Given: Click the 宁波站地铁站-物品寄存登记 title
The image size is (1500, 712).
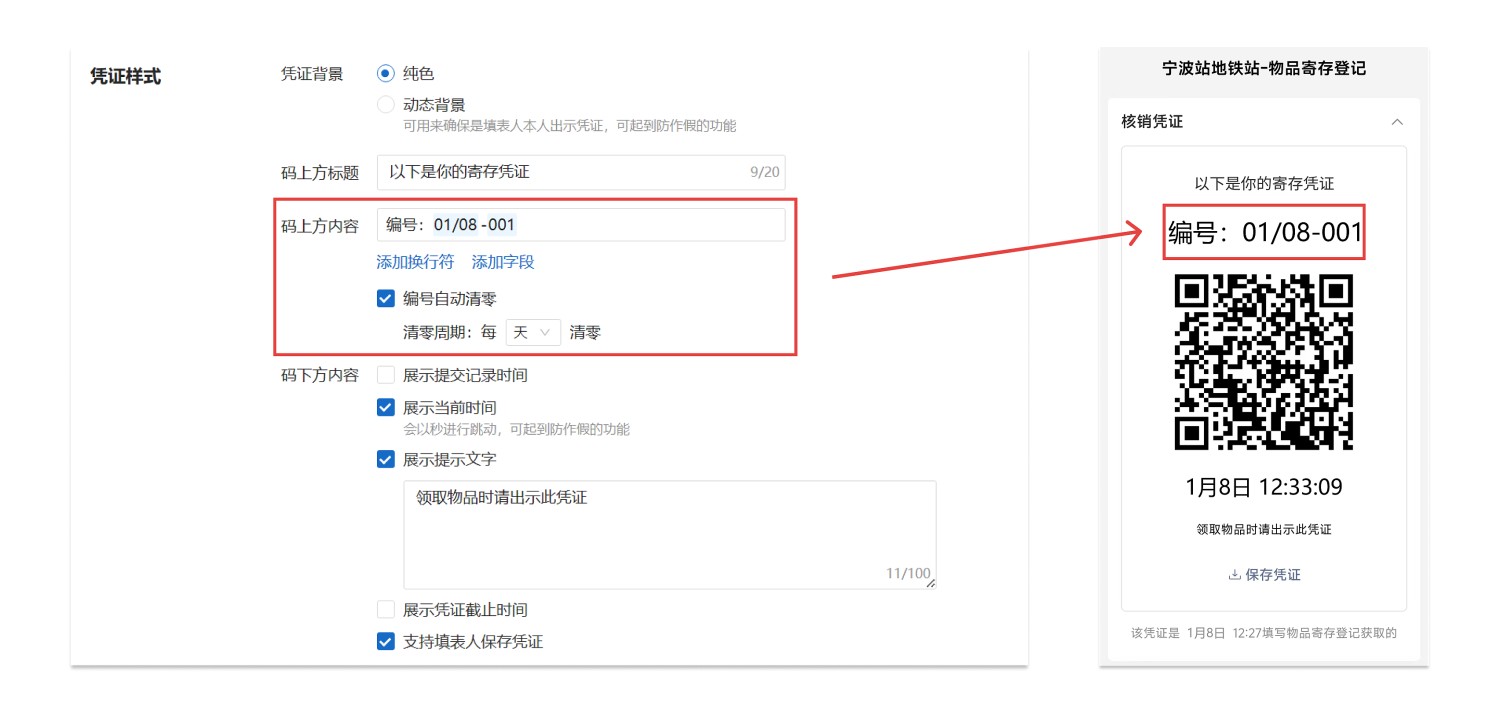Looking at the screenshot, I should click(x=1264, y=69).
